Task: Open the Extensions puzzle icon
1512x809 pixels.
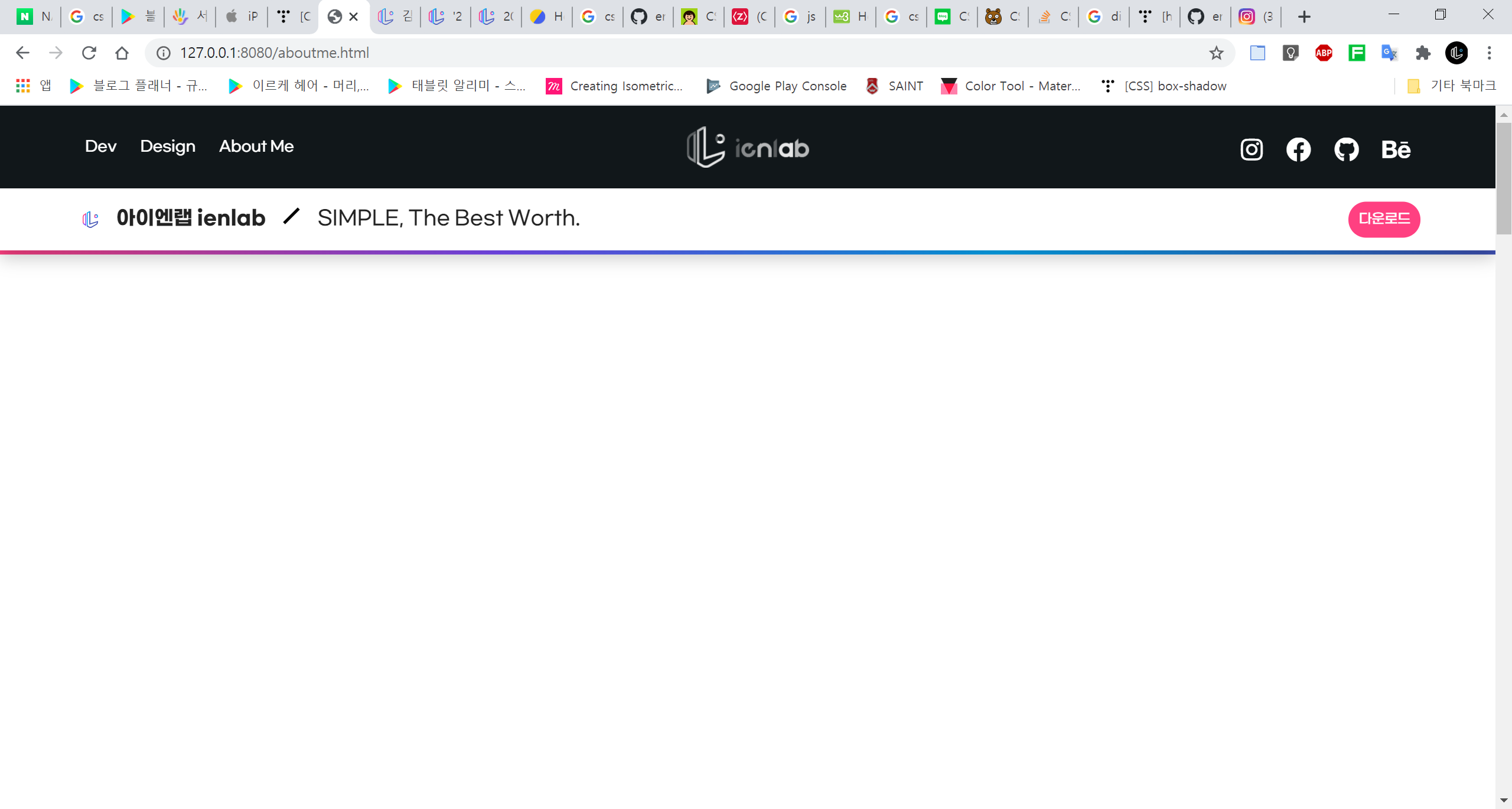Action: pyautogui.click(x=1423, y=53)
